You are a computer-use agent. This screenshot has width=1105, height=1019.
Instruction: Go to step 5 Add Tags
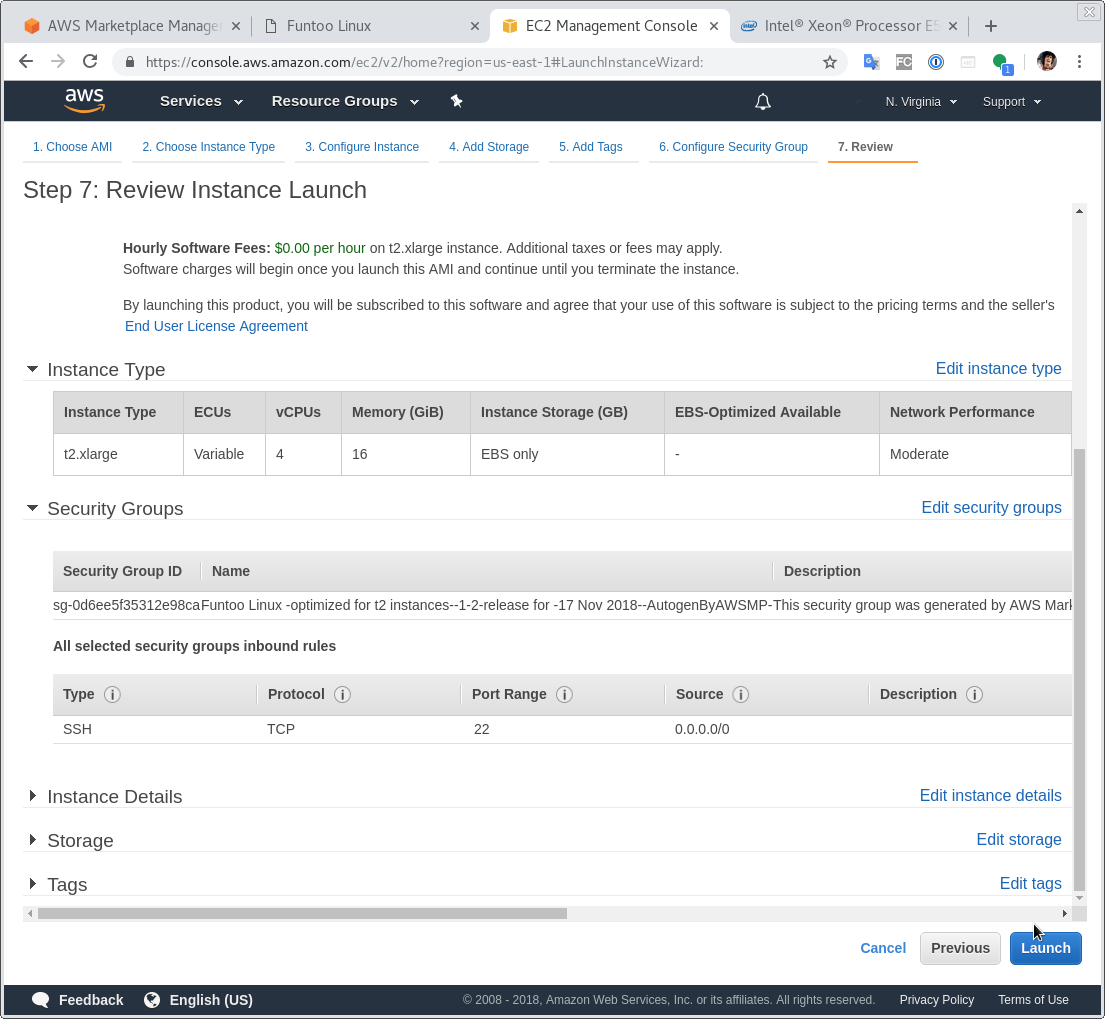click(x=591, y=147)
